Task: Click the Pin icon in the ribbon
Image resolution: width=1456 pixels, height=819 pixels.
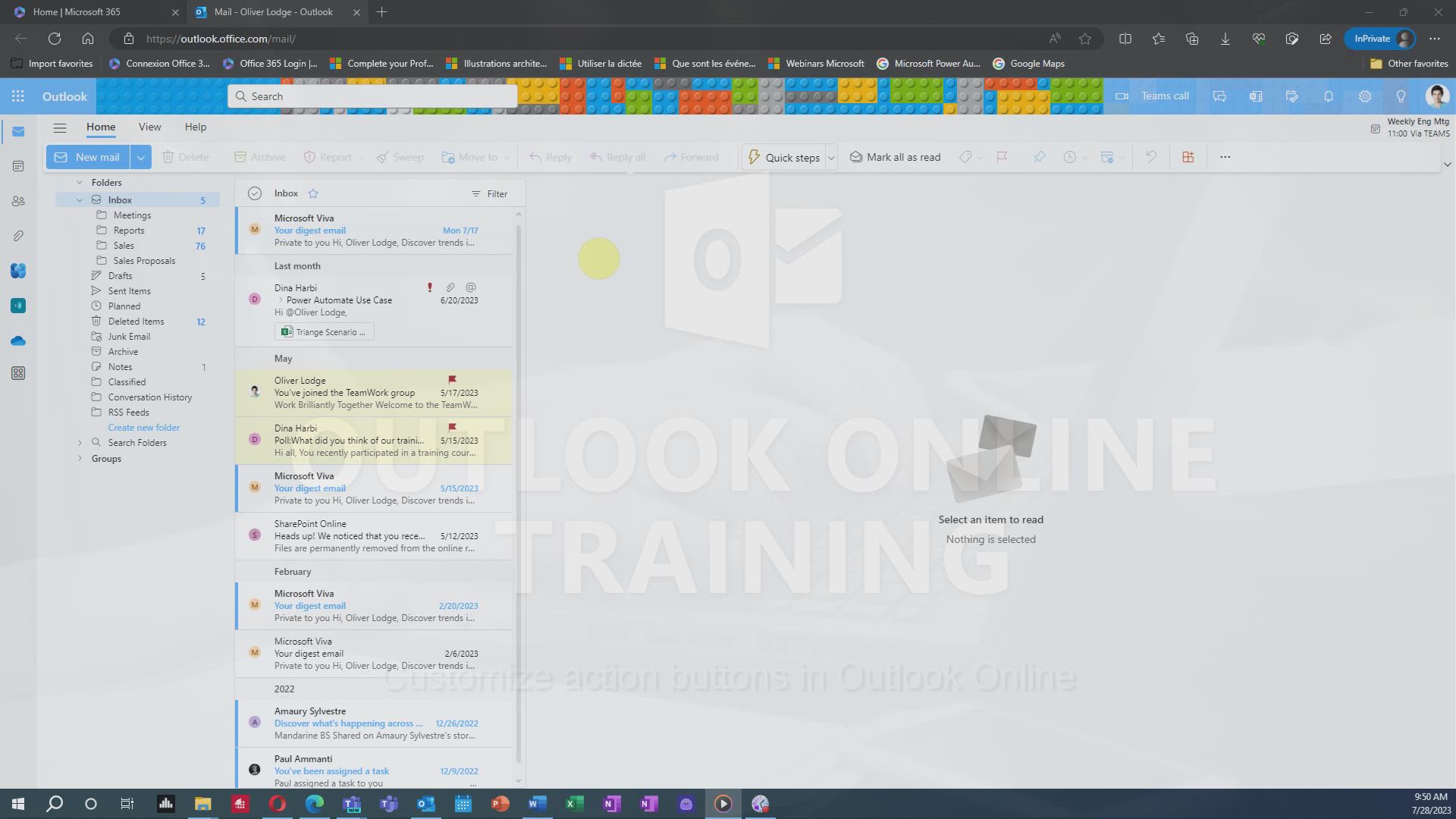Action: tap(1040, 157)
